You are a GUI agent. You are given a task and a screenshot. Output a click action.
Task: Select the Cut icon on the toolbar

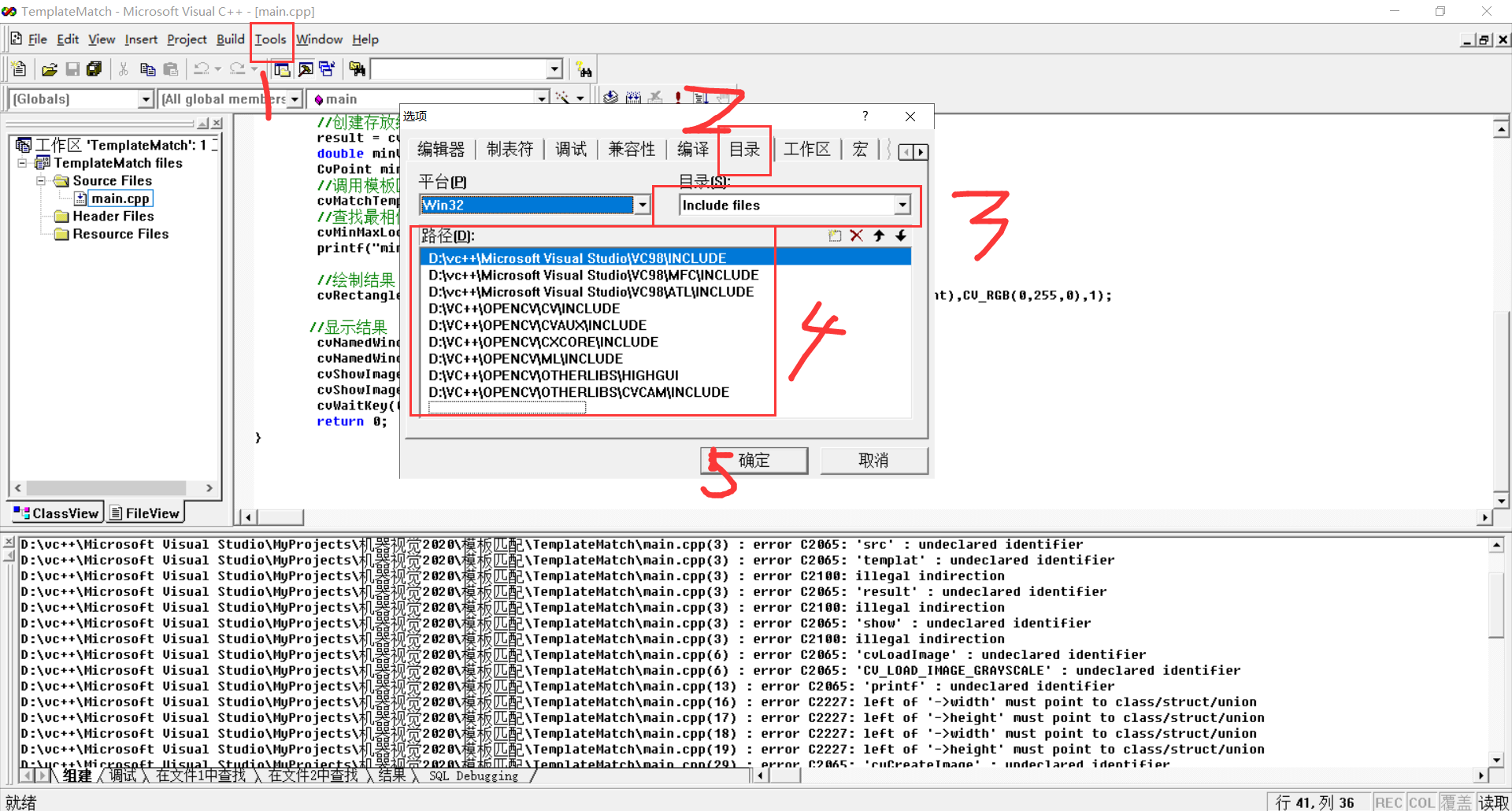click(x=124, y=69)
